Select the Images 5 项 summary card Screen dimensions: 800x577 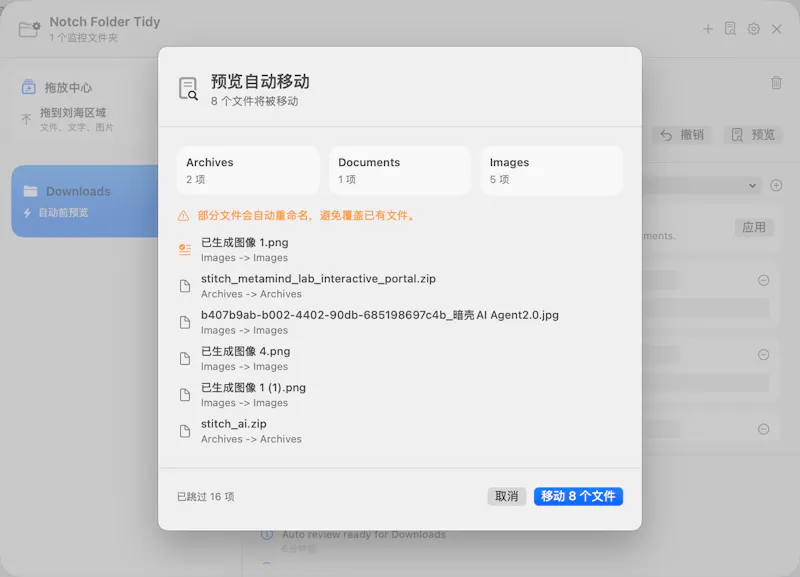pyautogui.click(x=552, y=170)
